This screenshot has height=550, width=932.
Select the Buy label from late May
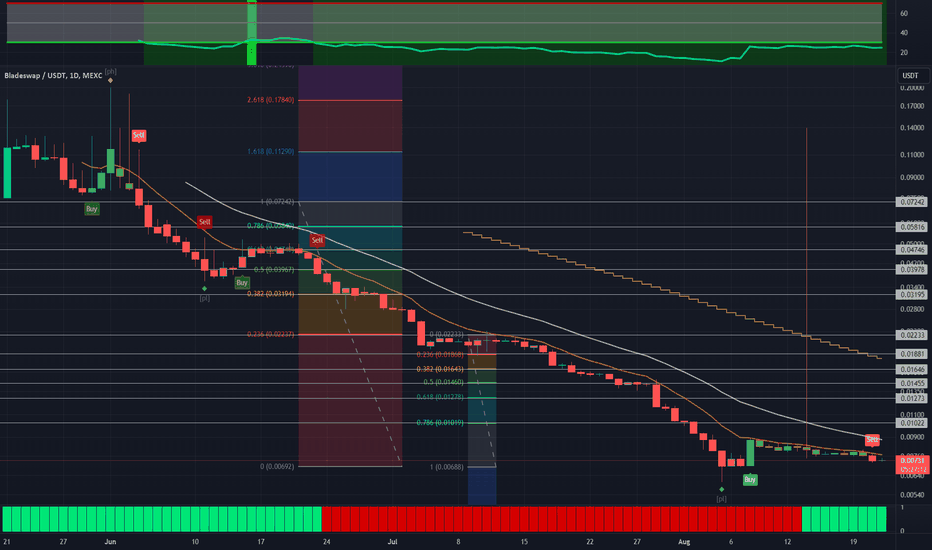92,209
